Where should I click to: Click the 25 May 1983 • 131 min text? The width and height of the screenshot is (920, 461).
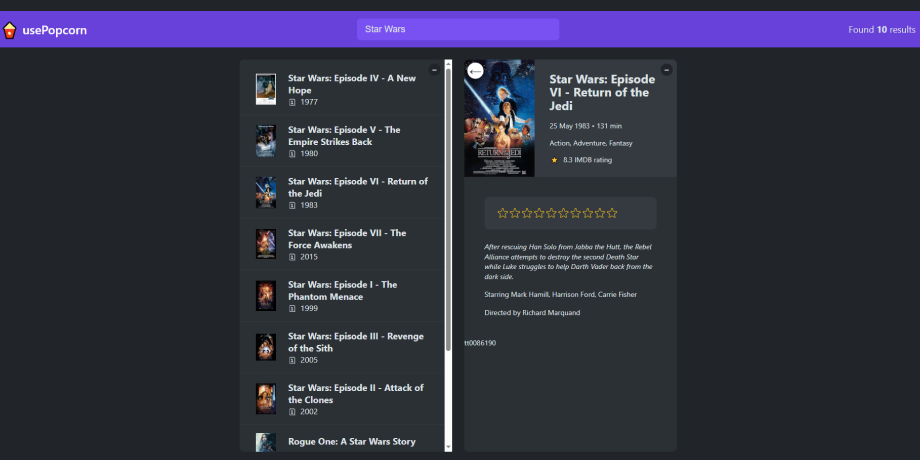click(586, 126)
